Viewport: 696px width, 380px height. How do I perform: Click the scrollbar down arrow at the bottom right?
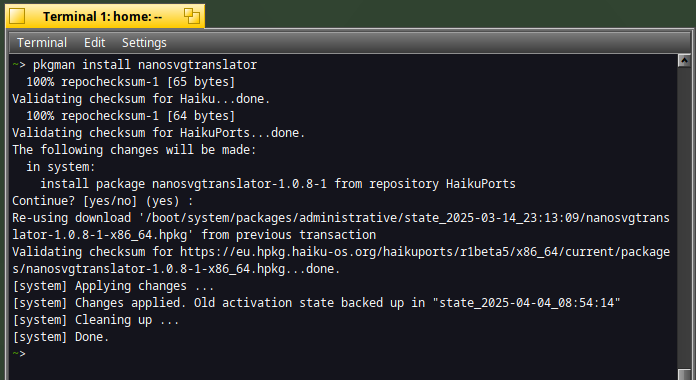coord(684,374)
